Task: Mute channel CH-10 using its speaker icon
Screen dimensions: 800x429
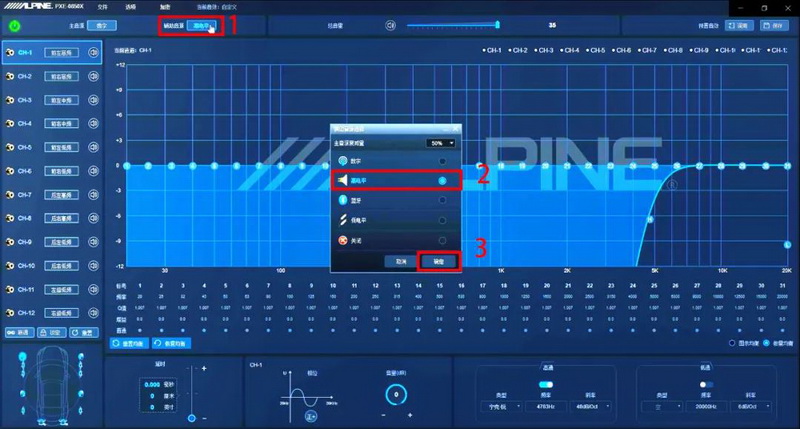Action: point(93,266)
